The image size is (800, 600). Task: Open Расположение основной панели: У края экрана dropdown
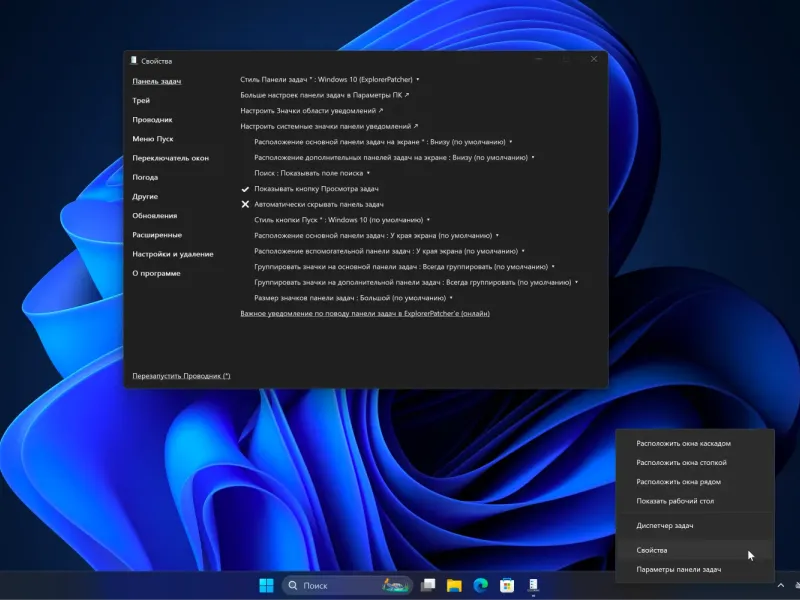(377, 236)
